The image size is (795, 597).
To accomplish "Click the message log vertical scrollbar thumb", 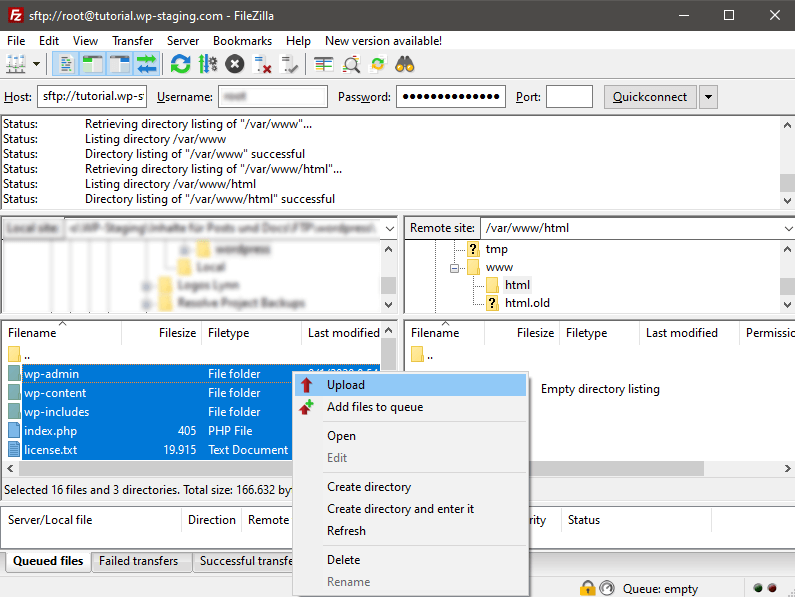I will tap(787, 183).
